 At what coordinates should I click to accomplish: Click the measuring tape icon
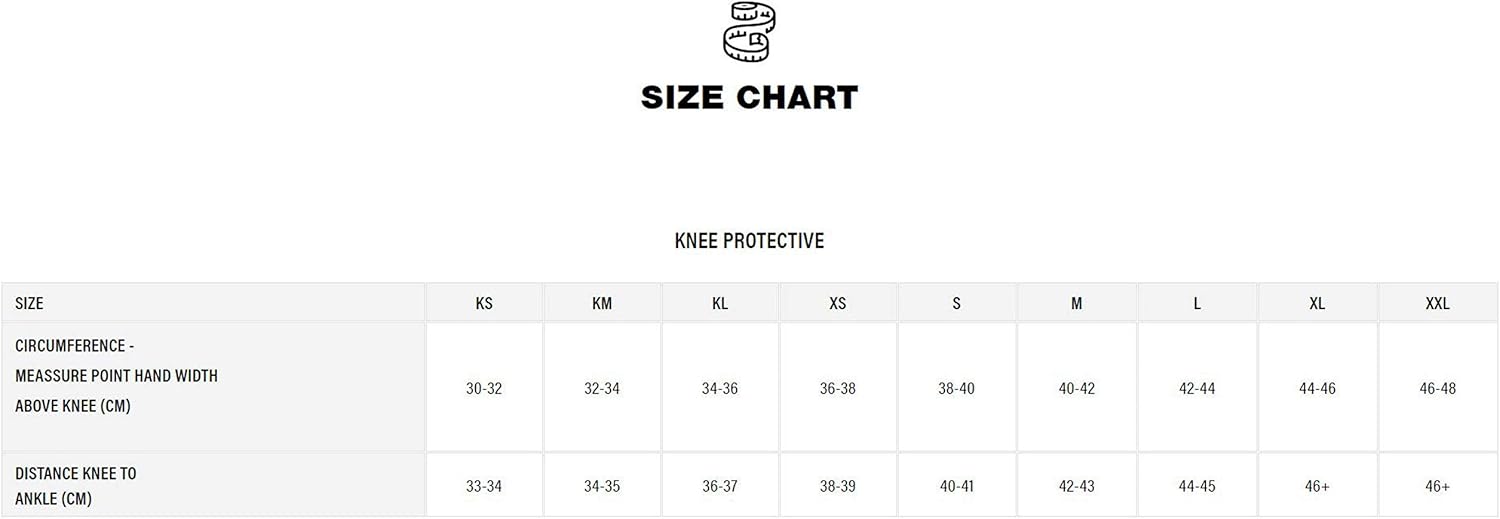pos(748,32)
